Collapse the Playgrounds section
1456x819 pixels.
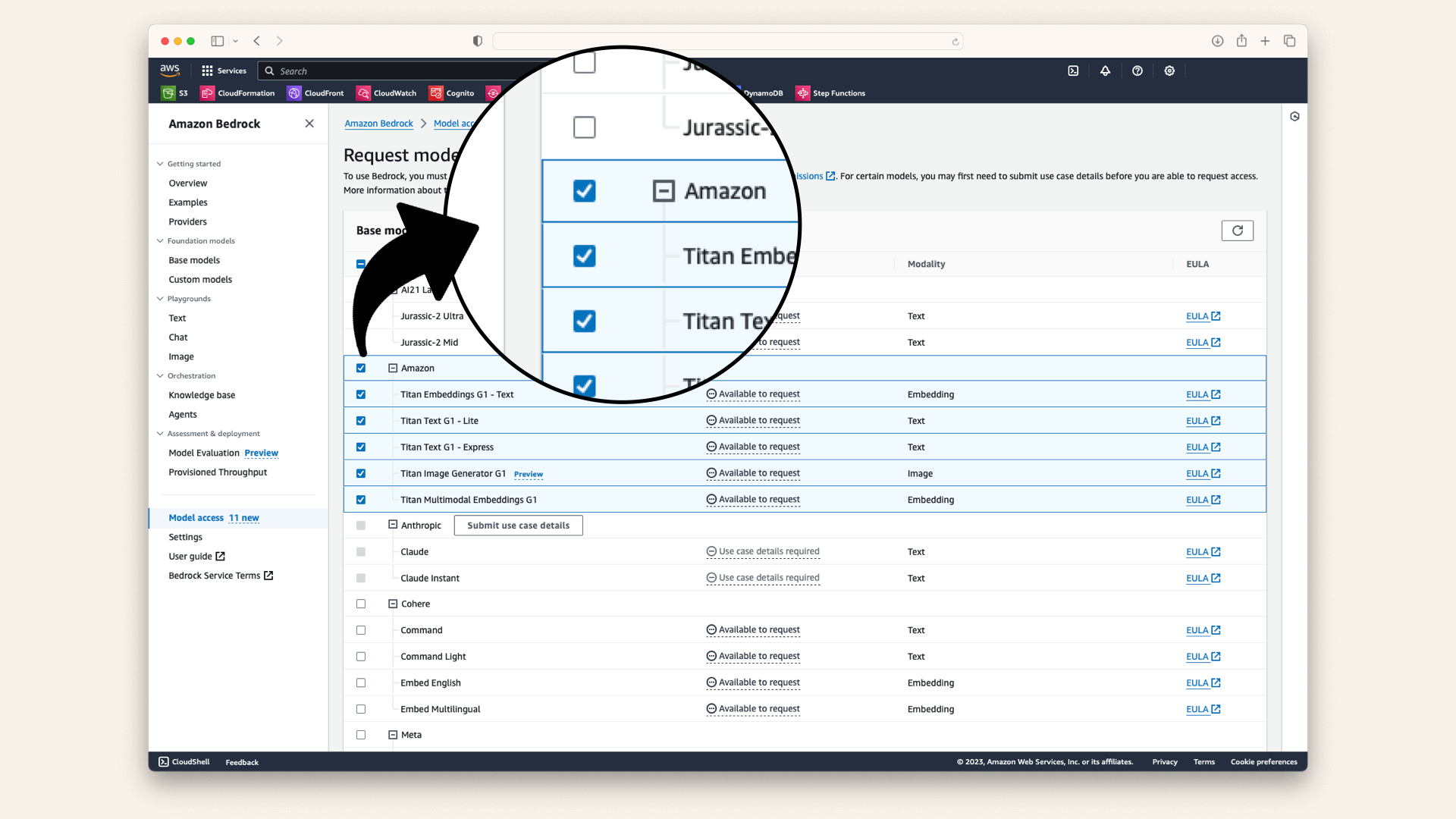point(160,299)
